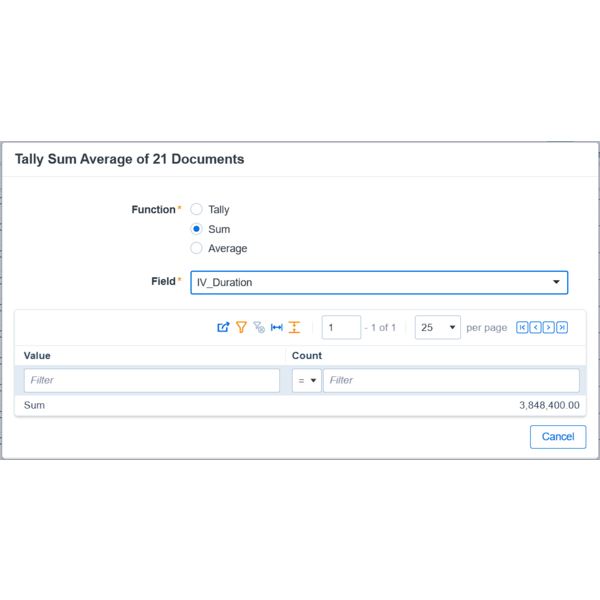Select the Sum radio button
Image resolution: width=600 pixels, height=600 pixels.
197,229
